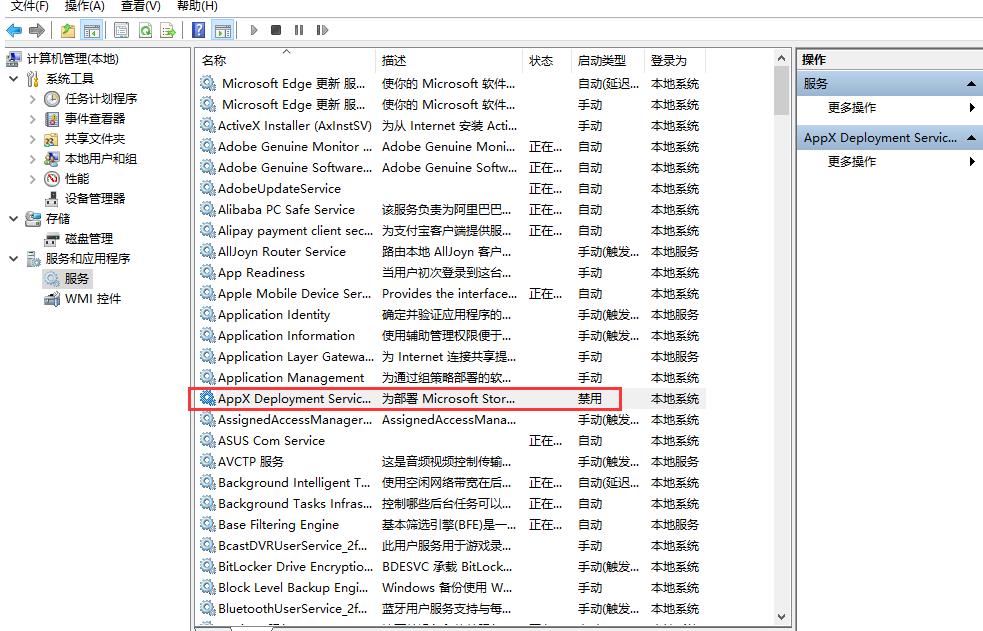Select the Application Identity service
983x631 pixels.
pyautogui.click(x=451, y=315)
